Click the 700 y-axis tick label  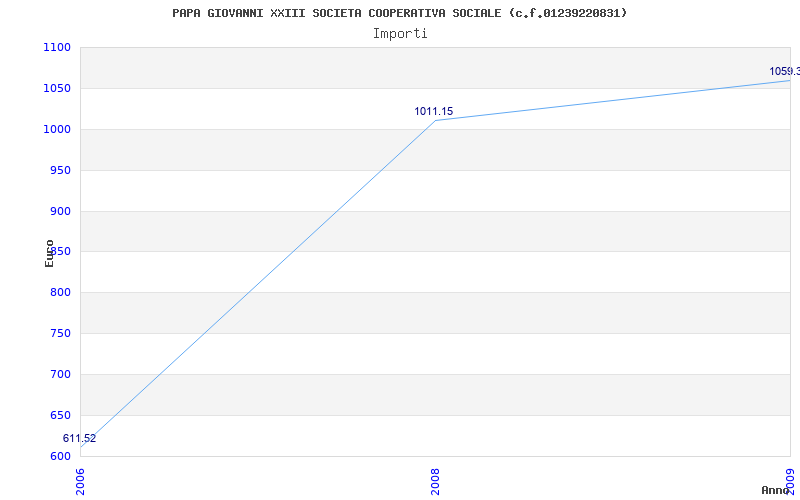pos(60,374)
